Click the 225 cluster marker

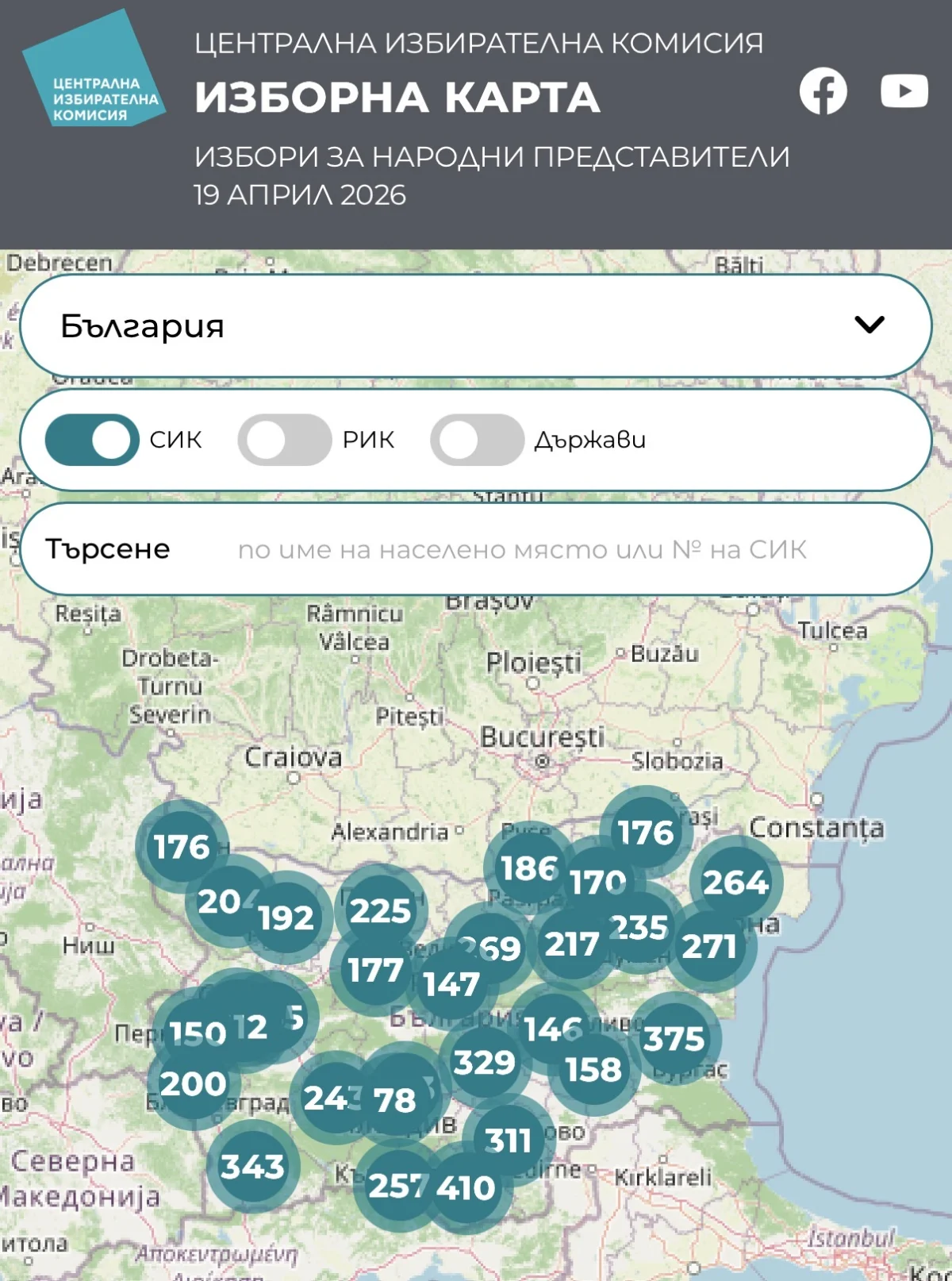(x=381, y=910)
